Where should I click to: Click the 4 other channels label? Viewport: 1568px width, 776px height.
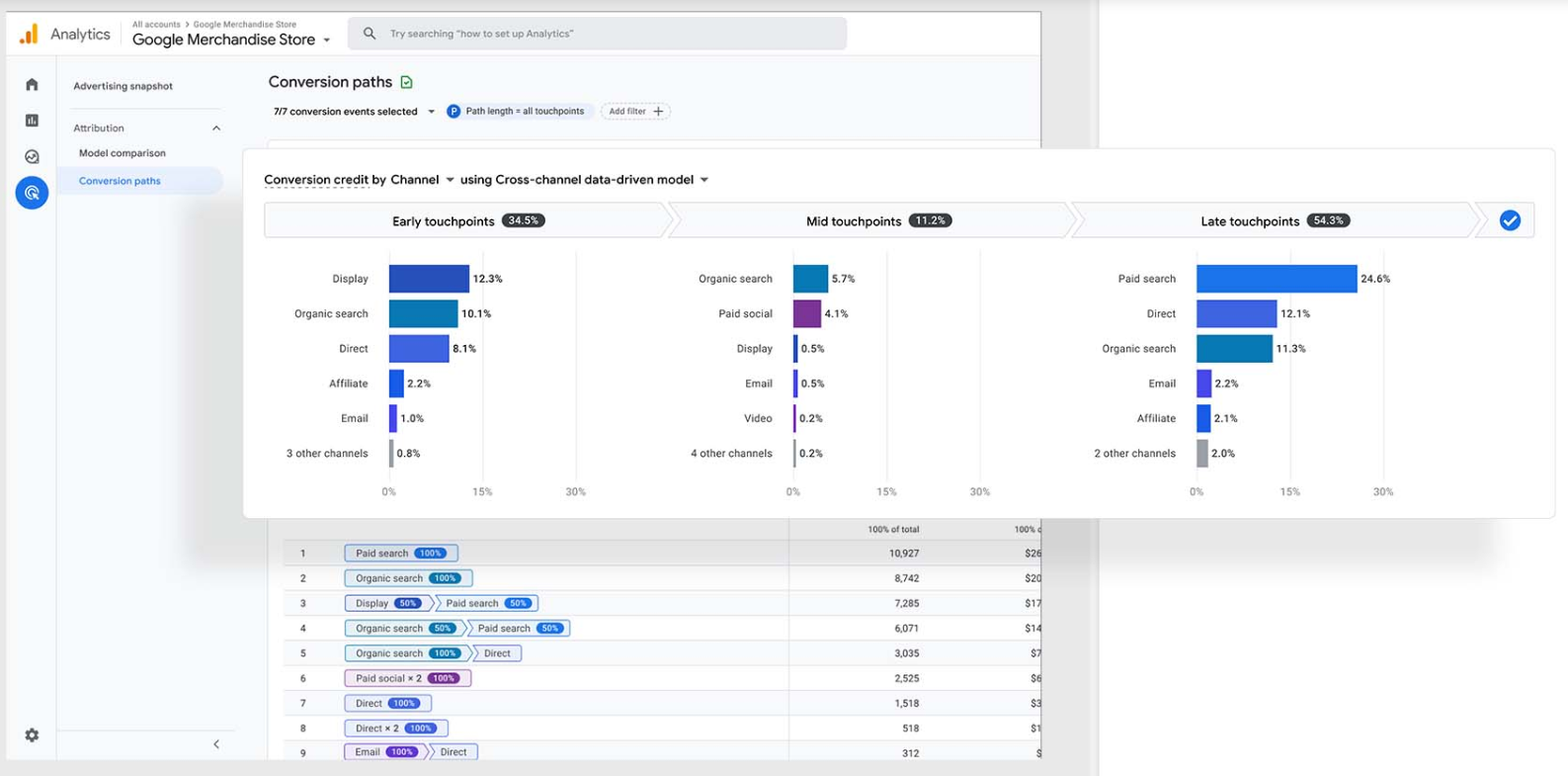pyautogui.click(x=731, y=454)
